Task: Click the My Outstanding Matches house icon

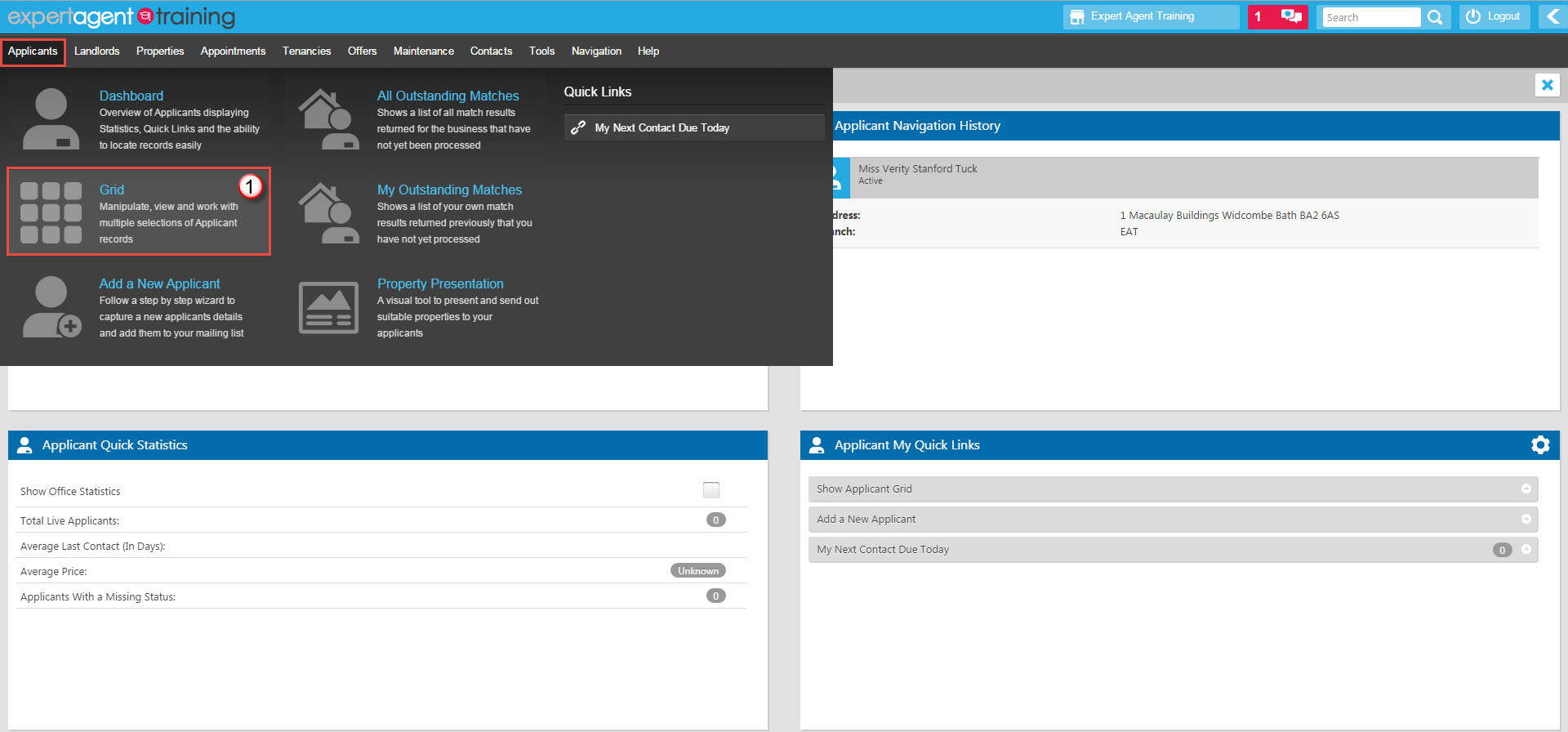Action: (328, 213)
